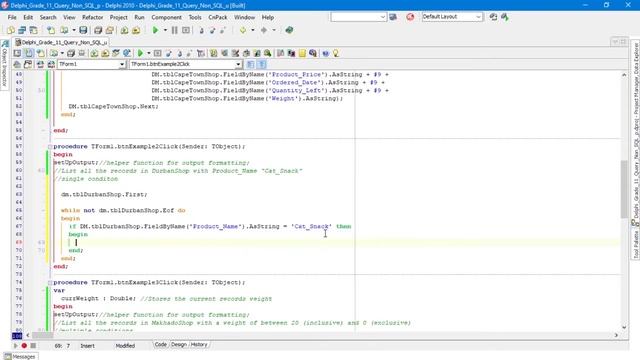Click the yellow note icon in CnPack toolbar
The height and width of the screenshot is (360, 640).
(x=302, y=53)
